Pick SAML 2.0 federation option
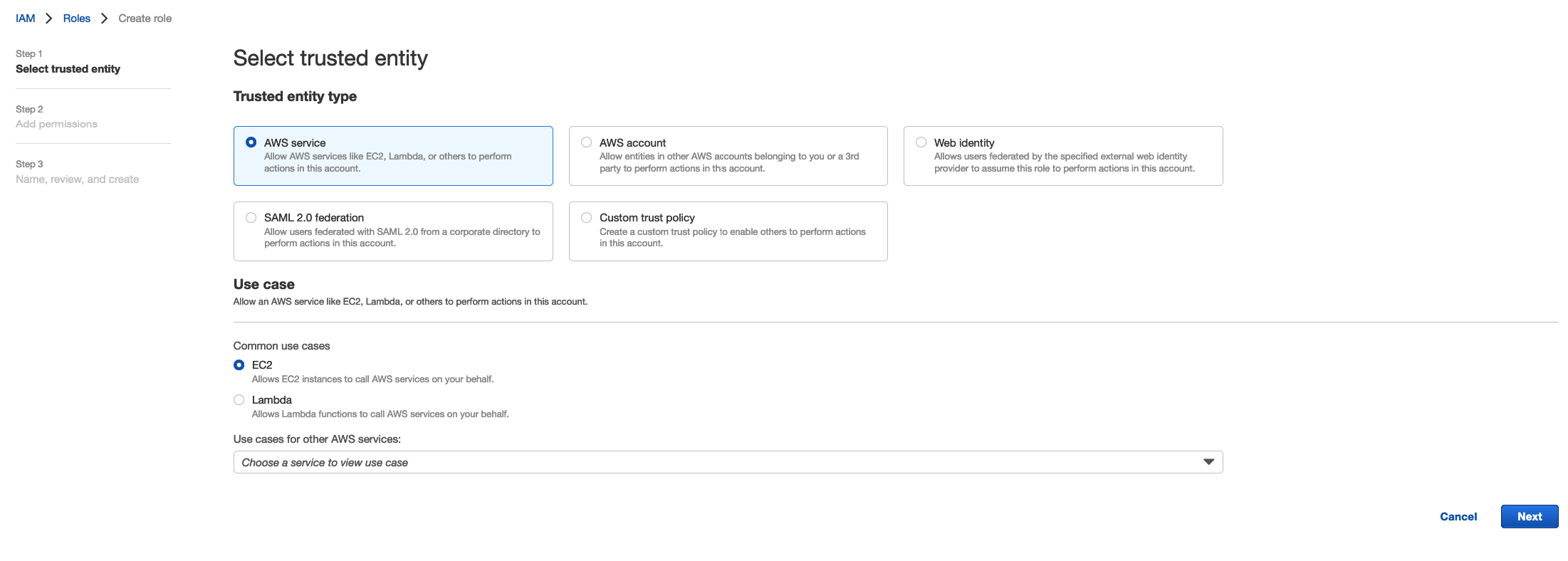Screen dimensions: 1568x561 [x=251, y=218]
